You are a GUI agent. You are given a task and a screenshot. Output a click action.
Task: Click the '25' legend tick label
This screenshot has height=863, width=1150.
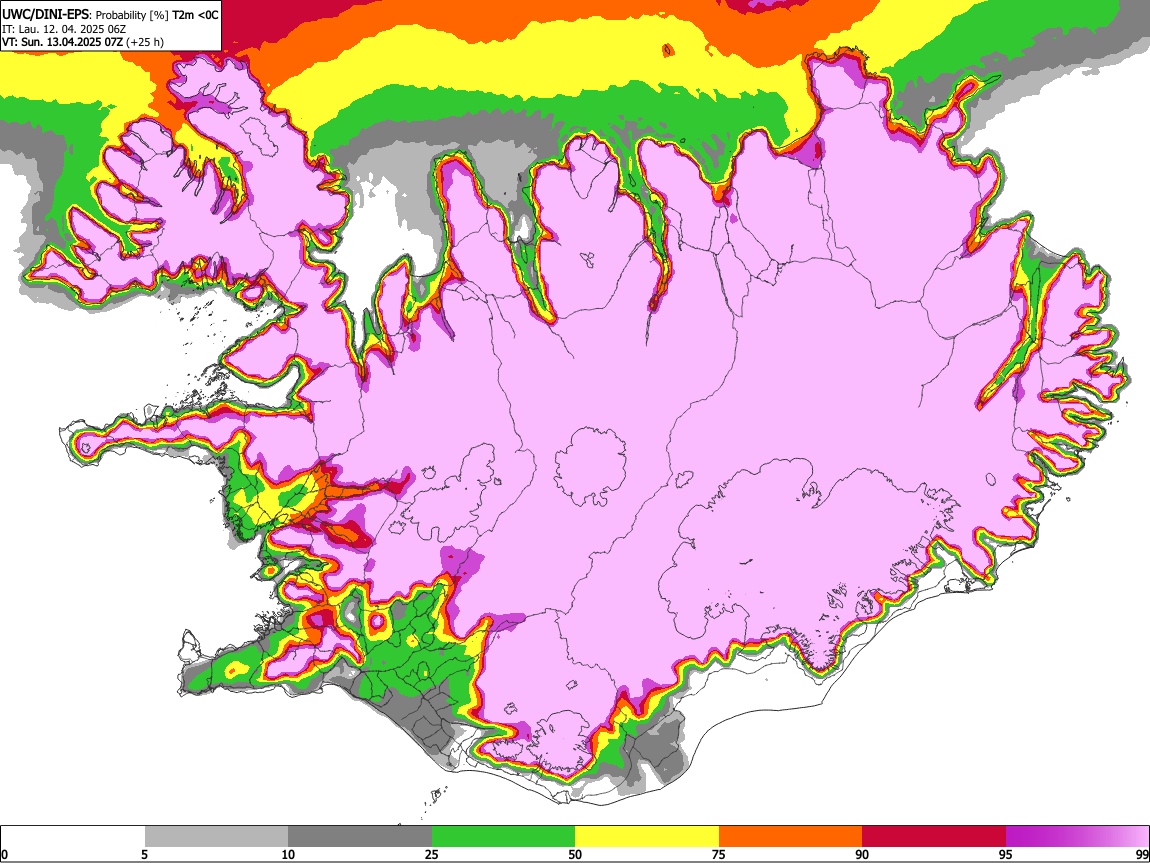click(x=432, y=854)
